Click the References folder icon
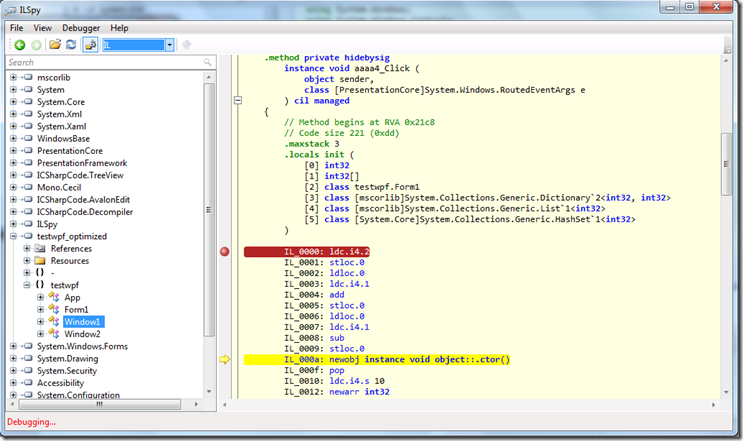This screenshot has width=743, height=441. [41, 248]
